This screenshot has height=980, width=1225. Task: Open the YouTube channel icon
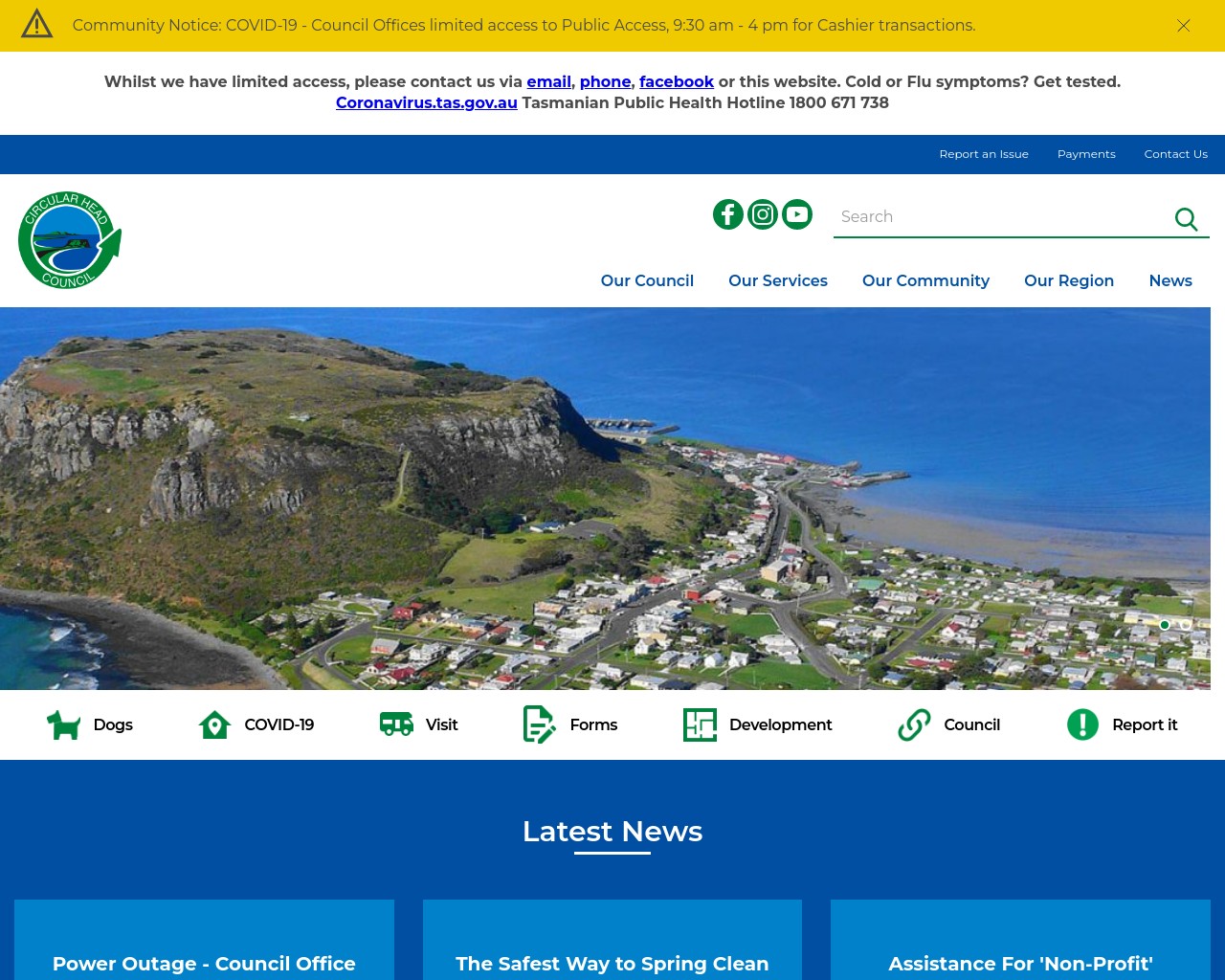pos(797,214)
